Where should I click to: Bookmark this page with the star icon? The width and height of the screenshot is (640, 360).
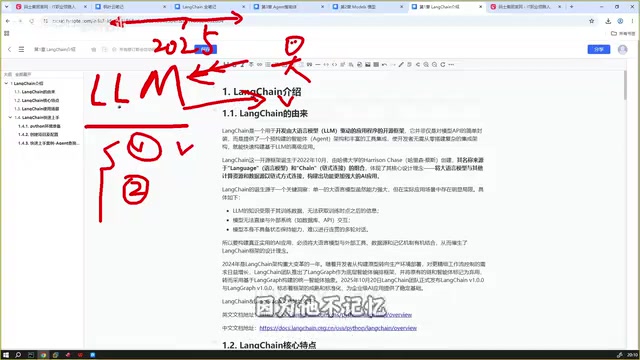(591, 21)
